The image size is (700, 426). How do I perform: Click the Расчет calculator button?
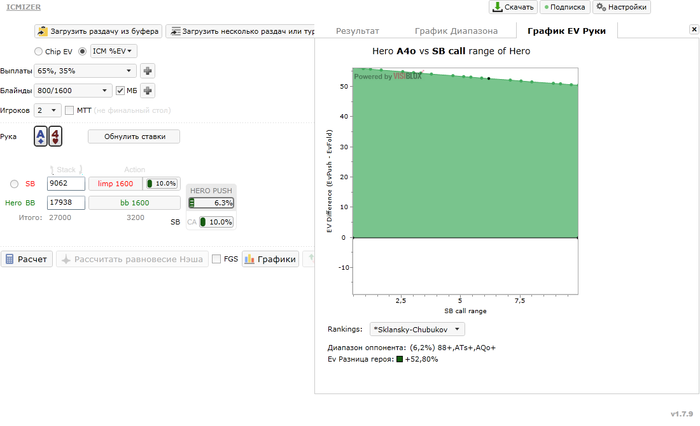(27, 259)
